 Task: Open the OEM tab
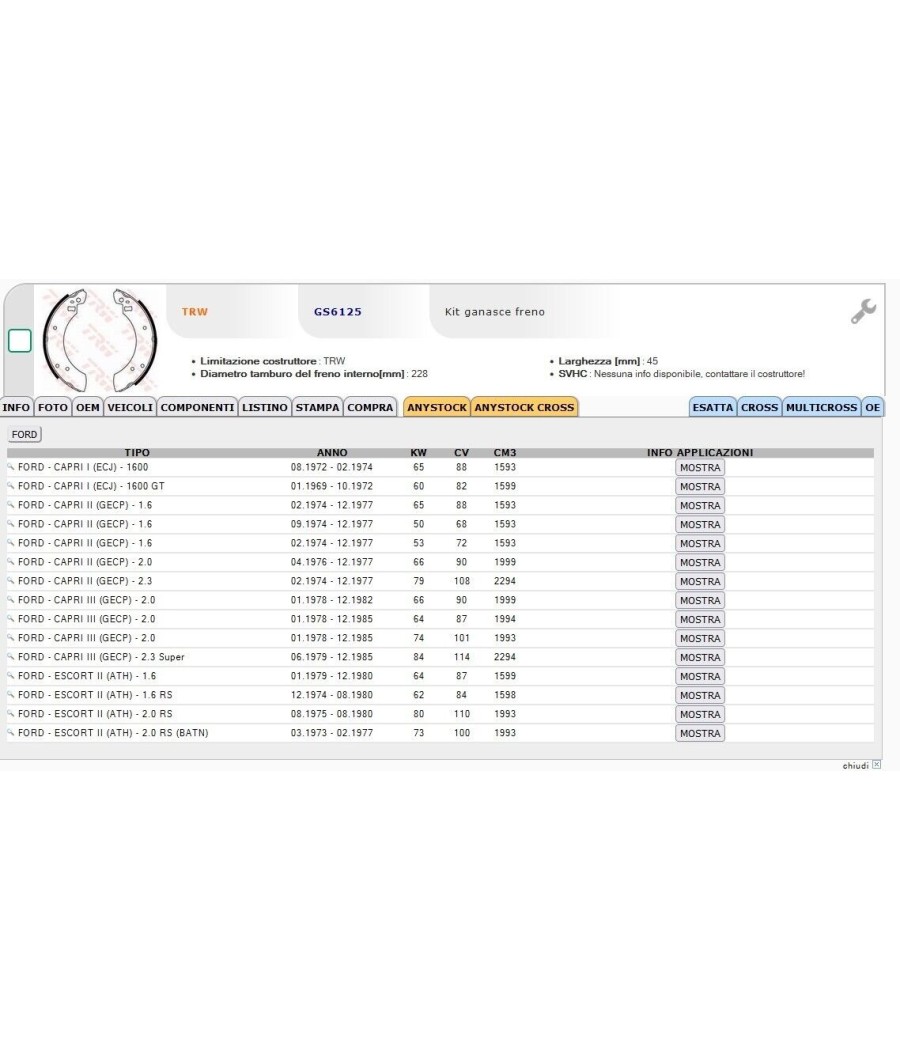(x=88, y=407)
